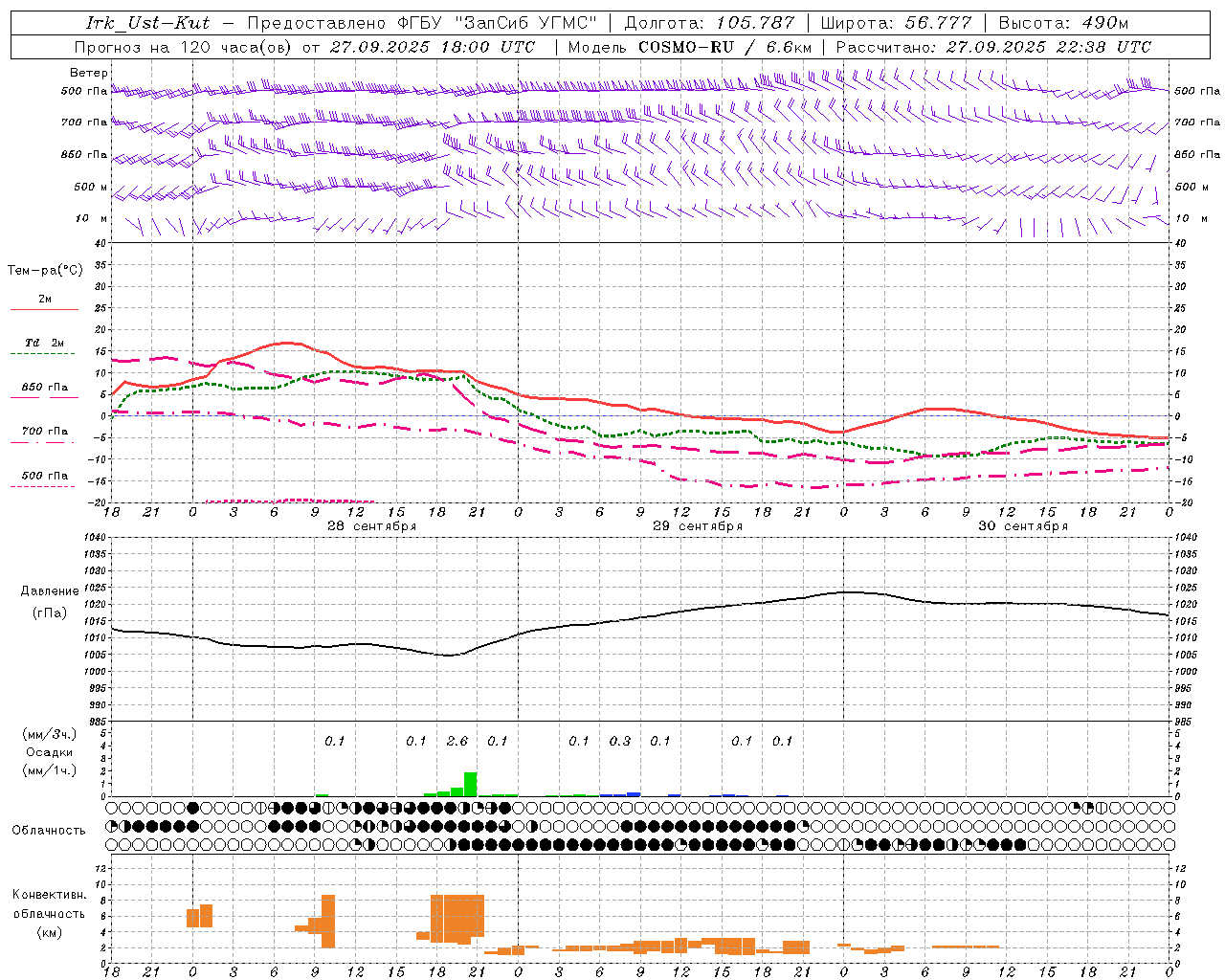Click the 850 гПа temperature legend label
The height and width of the screenshot is (980, 1225).
pos(45,388)
